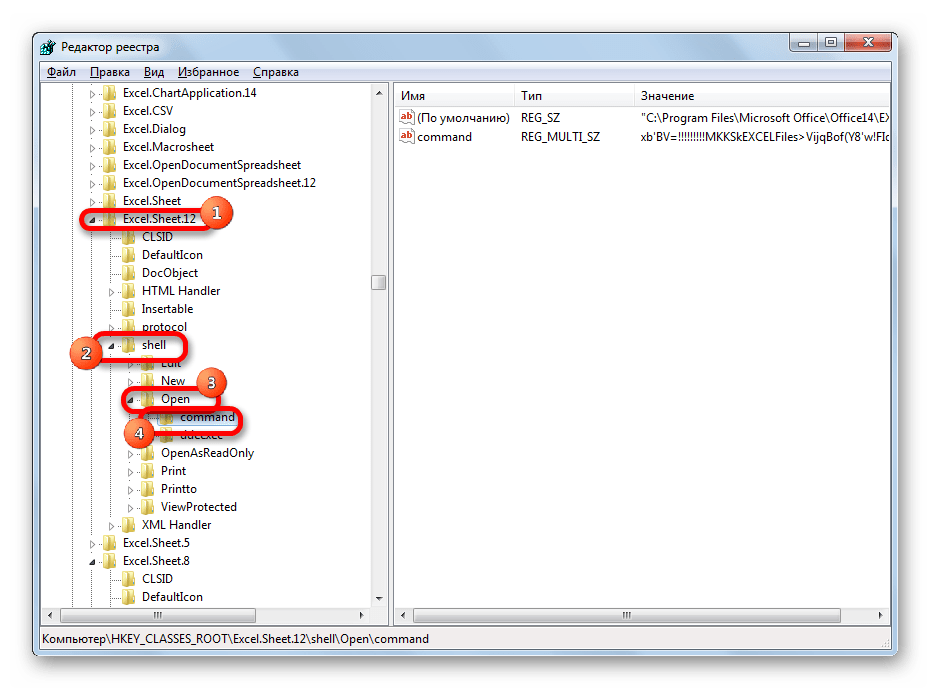Screen dimensions: 931x689
Task: Expand the Excel.Sheet.5 key
Action: (x=92, y=543)
